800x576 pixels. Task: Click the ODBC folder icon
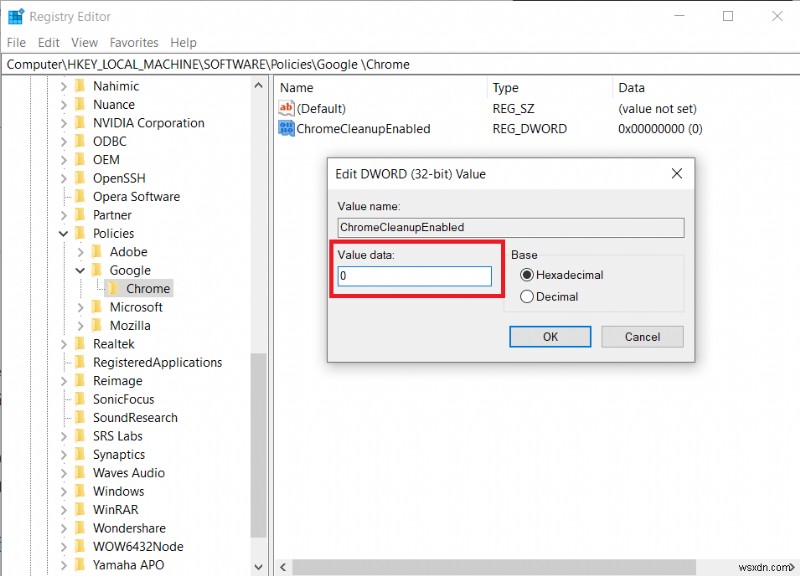click(80, 141)
